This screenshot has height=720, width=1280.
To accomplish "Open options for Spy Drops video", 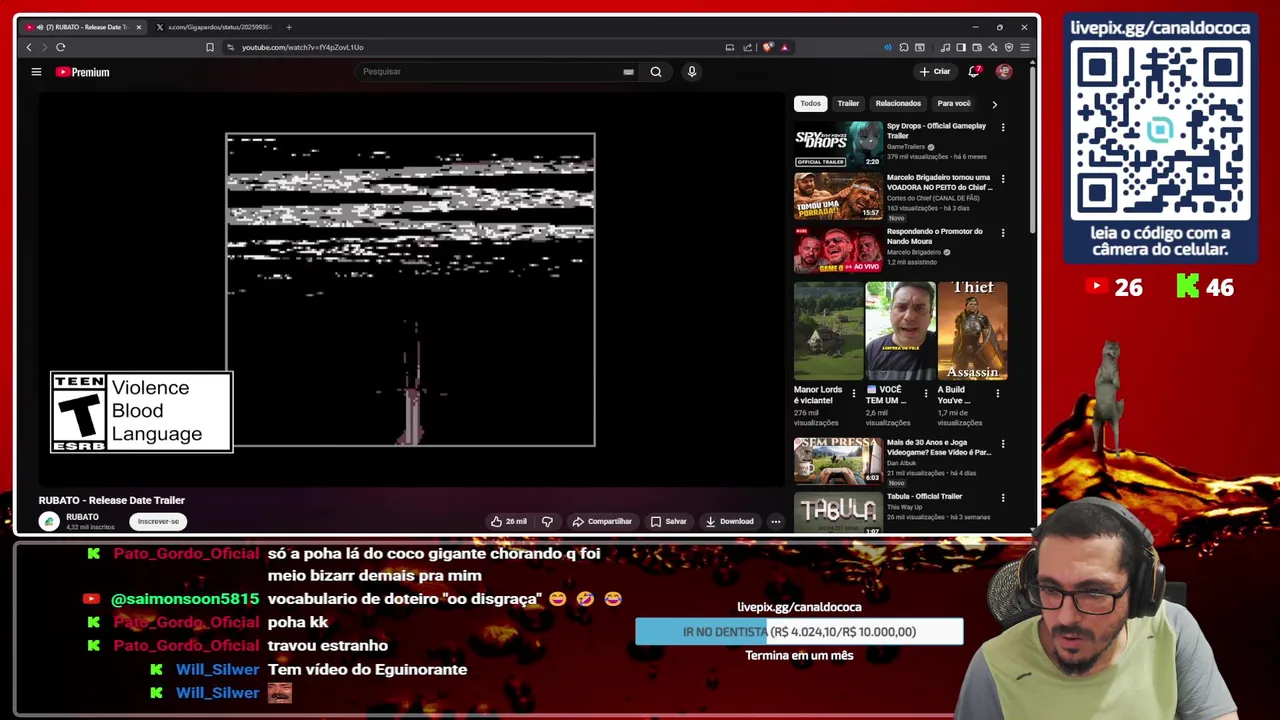I will coord(1003,127).
